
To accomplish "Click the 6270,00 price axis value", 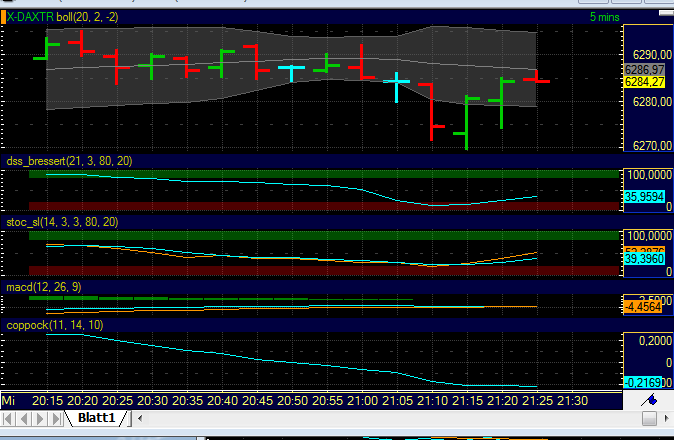I will (x=652, y=146).
